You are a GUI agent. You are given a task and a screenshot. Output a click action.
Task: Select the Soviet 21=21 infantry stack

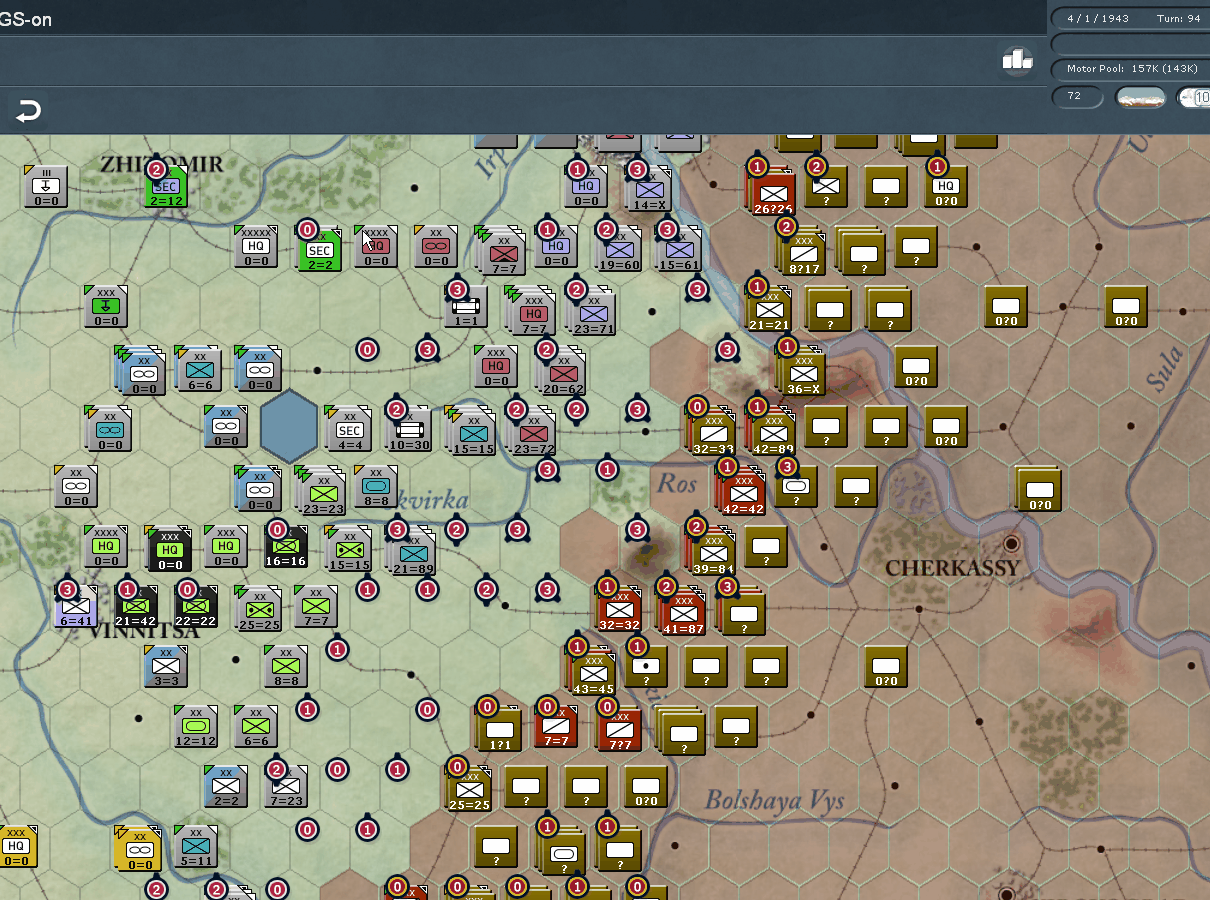[769, 310]
